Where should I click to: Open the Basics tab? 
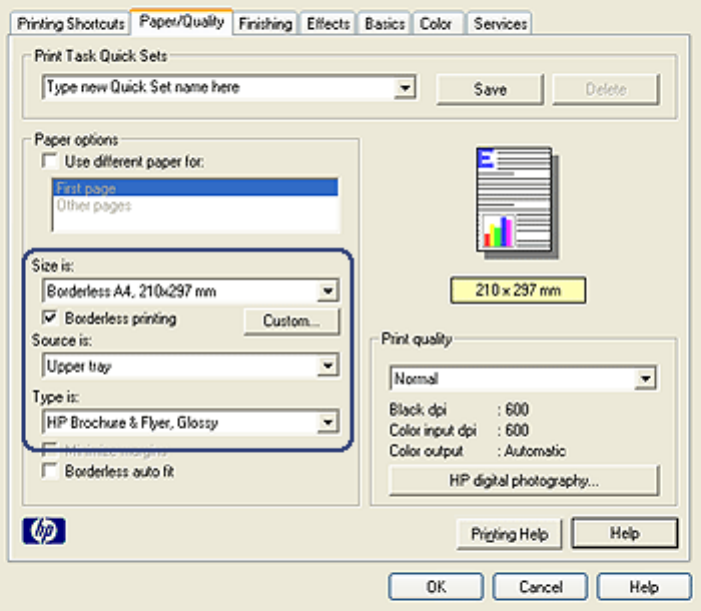click(384, 24)
